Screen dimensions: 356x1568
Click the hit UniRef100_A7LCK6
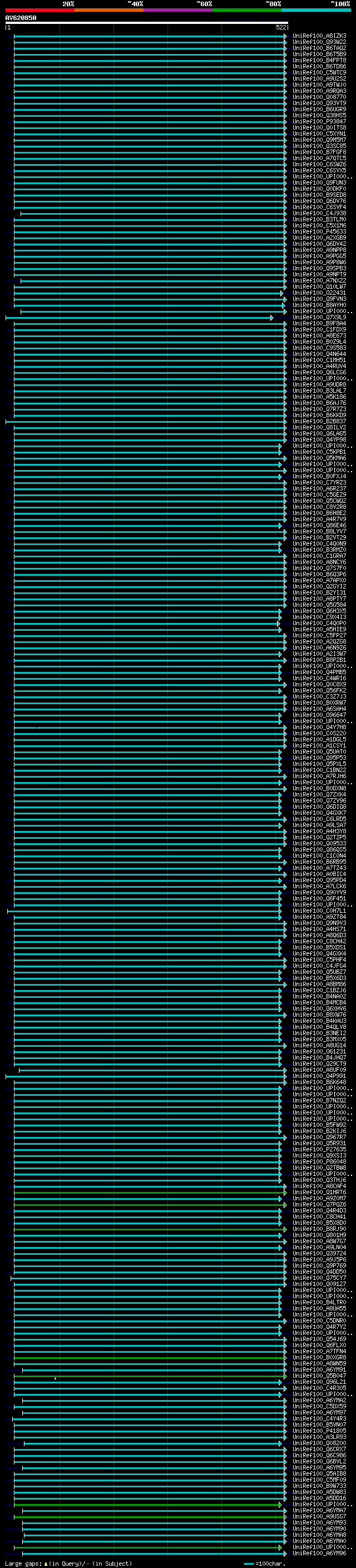tap(319, 887)
